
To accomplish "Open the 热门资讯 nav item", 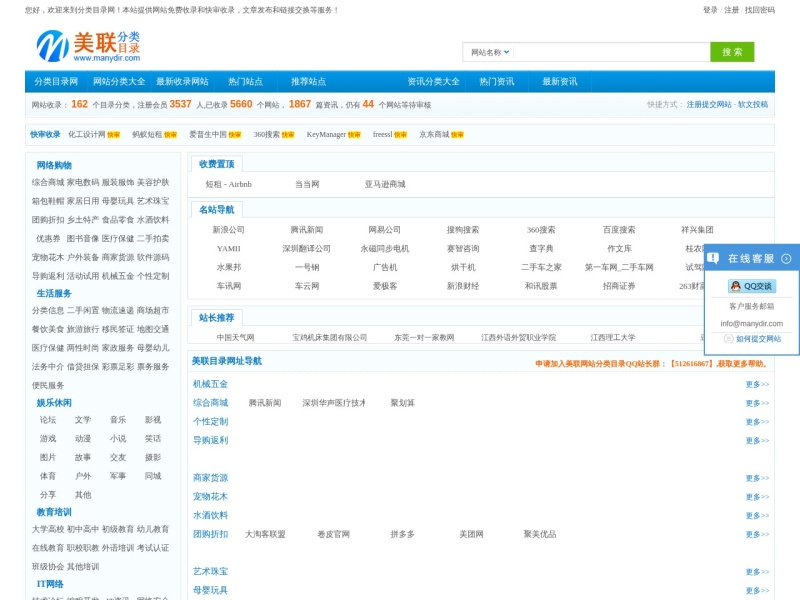I will (x=497, y=82).
